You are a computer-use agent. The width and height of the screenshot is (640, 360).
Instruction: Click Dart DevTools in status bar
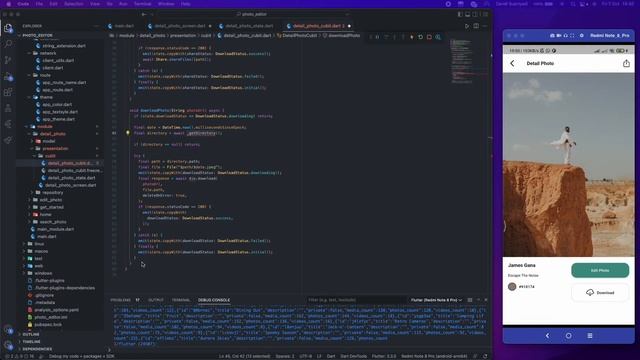[x=353, y=356]
